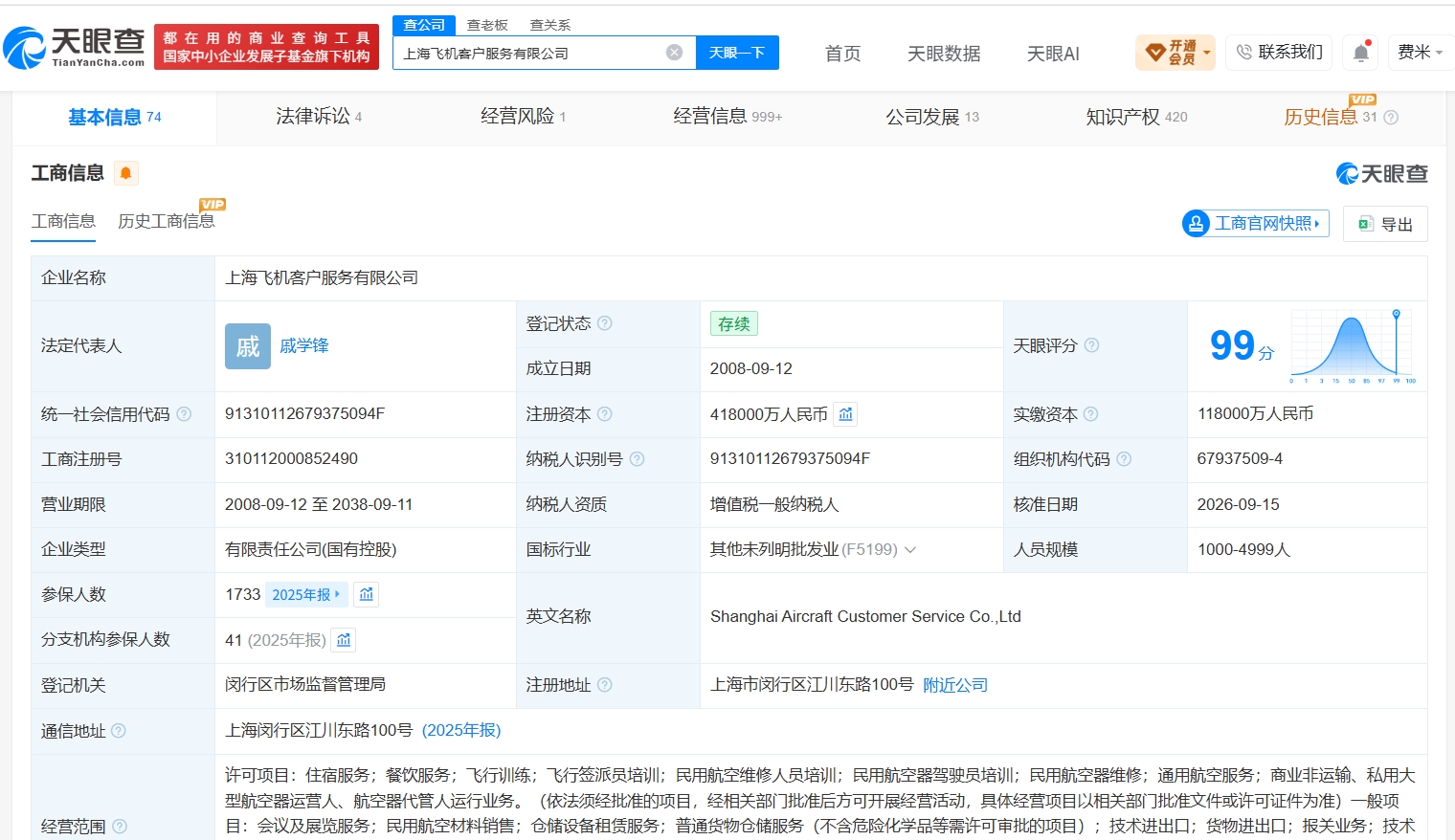The image size is (1455, 840).
Task: Show help for 注册资本 label
Action: 605,414
